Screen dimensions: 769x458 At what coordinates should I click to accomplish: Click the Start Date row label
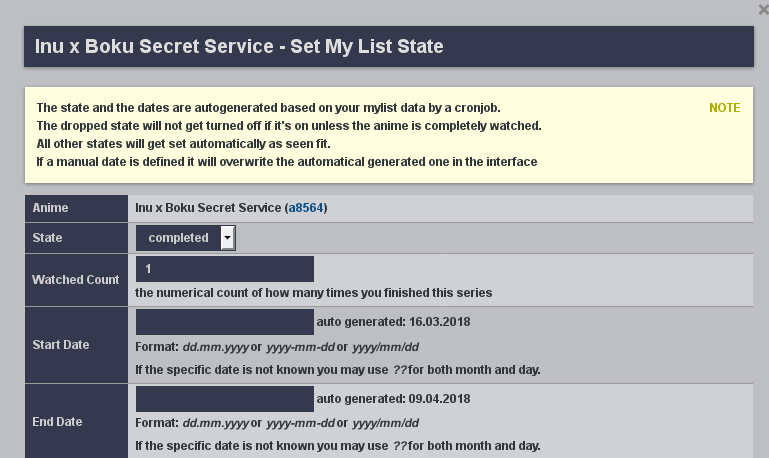coord(61,345)
